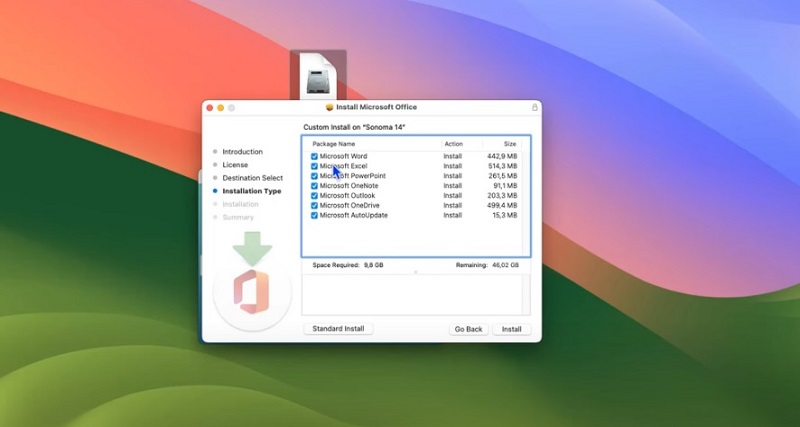Click the 442,9 MB size value

click(502, 156)
